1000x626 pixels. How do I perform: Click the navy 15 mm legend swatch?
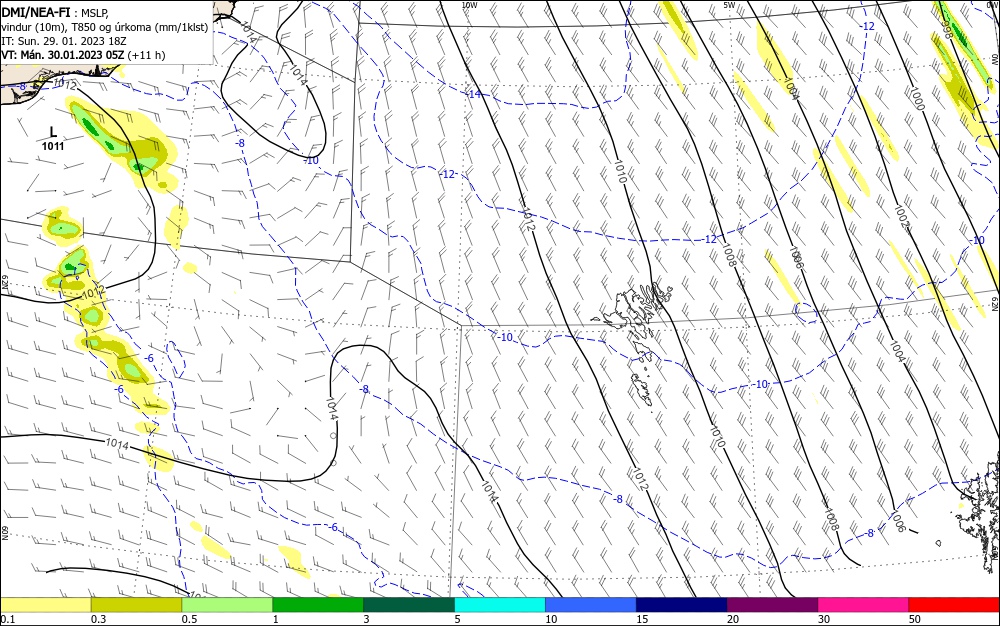(x=682, y=605)
